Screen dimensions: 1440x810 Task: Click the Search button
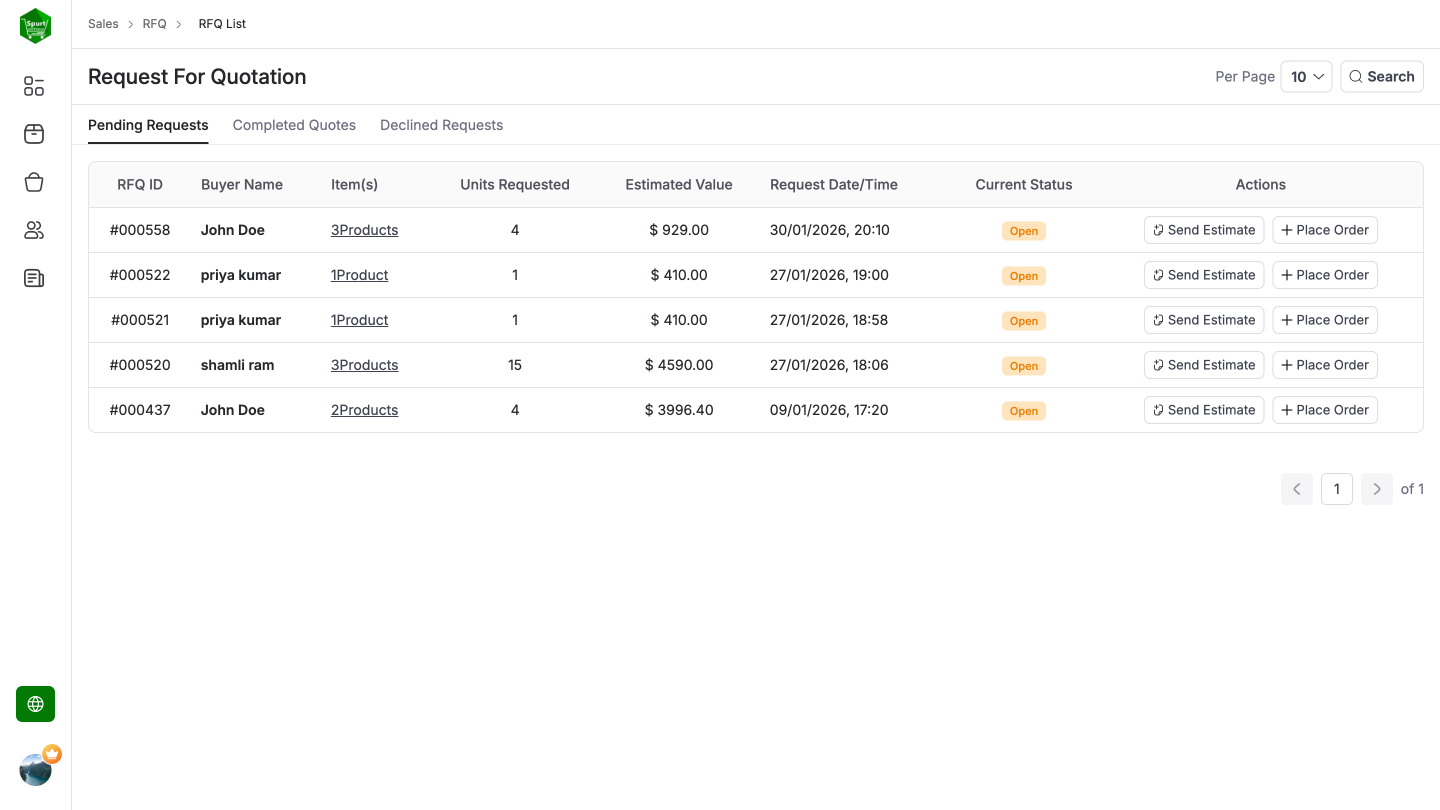pos(1382,76)
